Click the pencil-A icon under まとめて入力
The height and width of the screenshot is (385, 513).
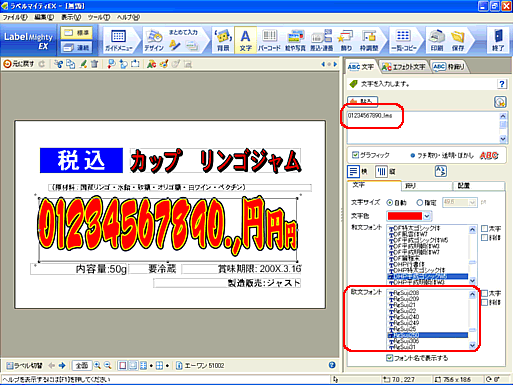click(x=174, y=45)
